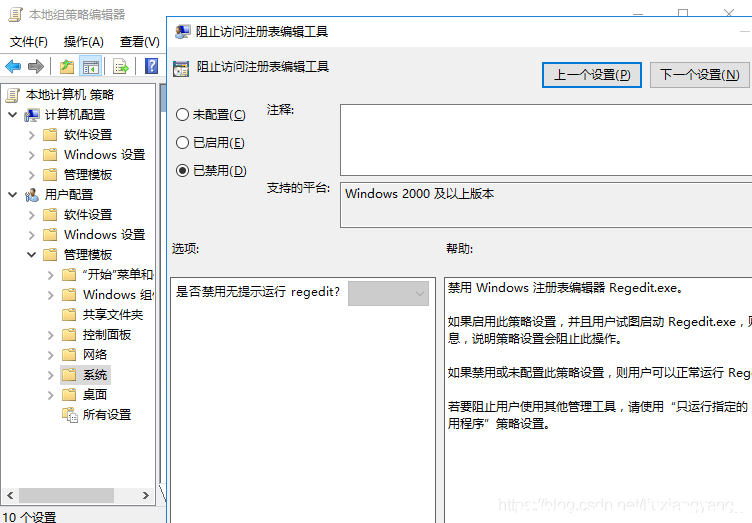Click the 本地计算机 策略 scroll icon
The height and width of the screenshot is (523, 752).
coord(13,95)
